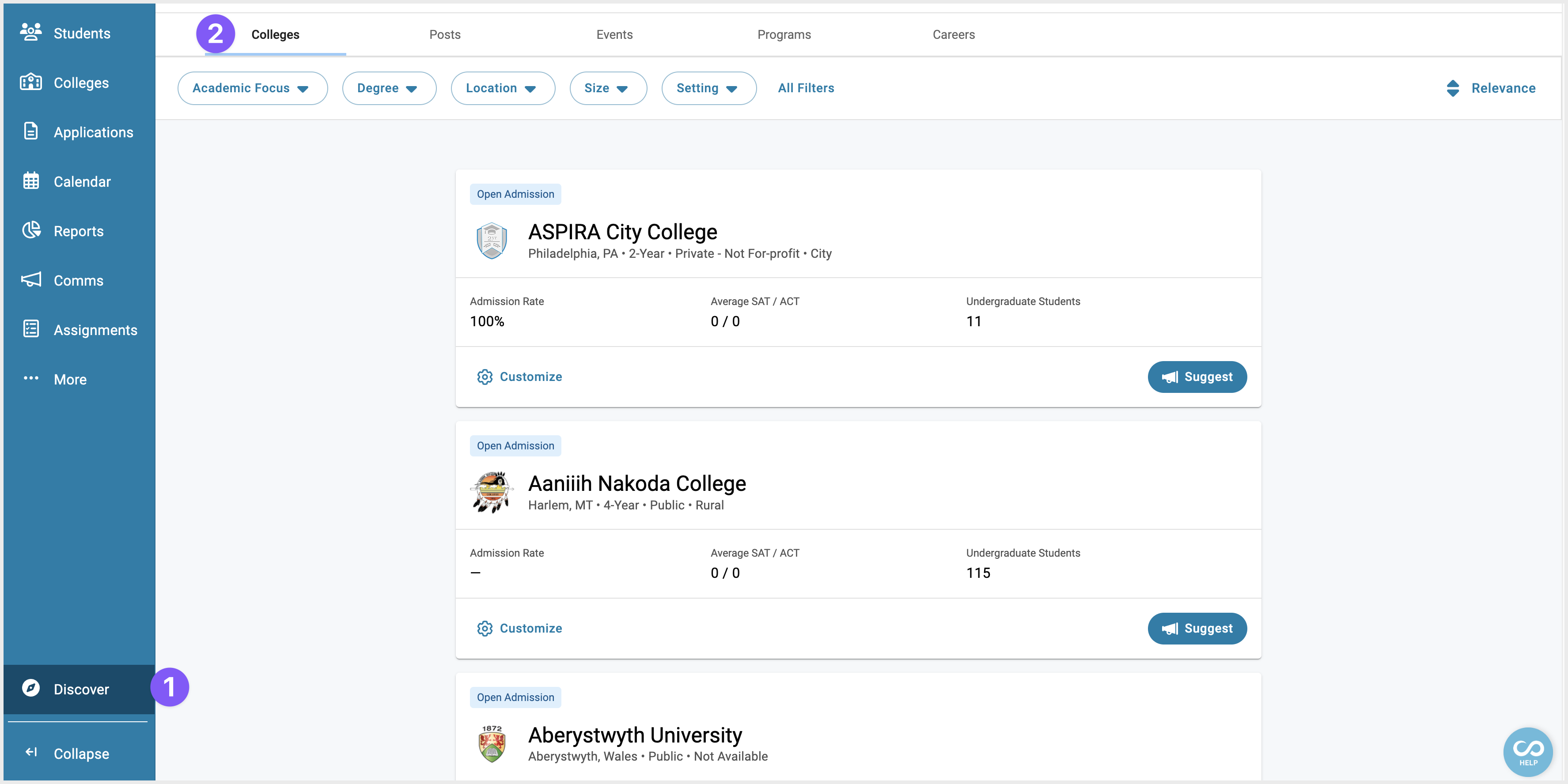Click Open Admission tag on Aberystwyth card

click(x=515, y=697)
